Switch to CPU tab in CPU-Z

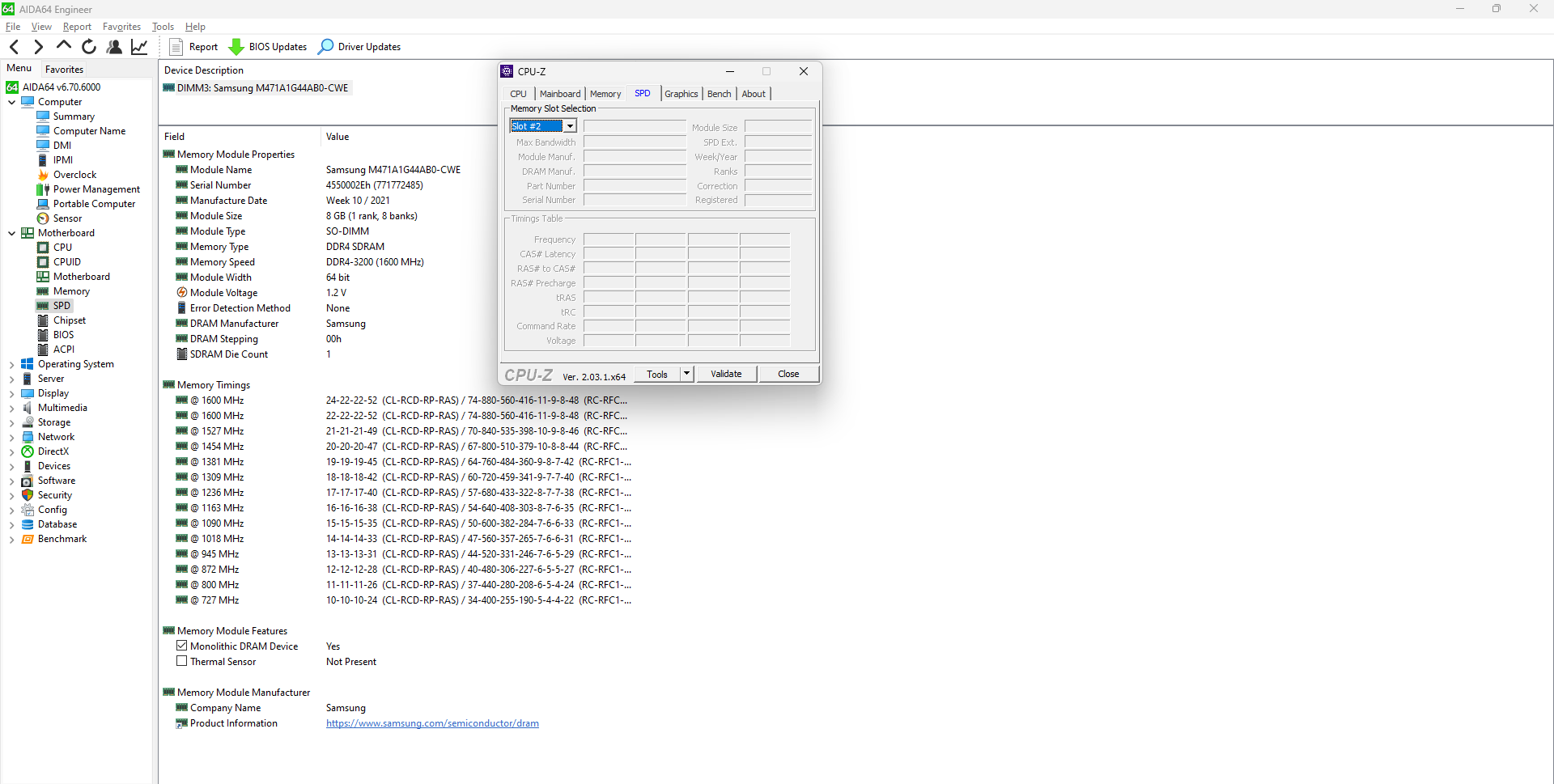[518, 94]
